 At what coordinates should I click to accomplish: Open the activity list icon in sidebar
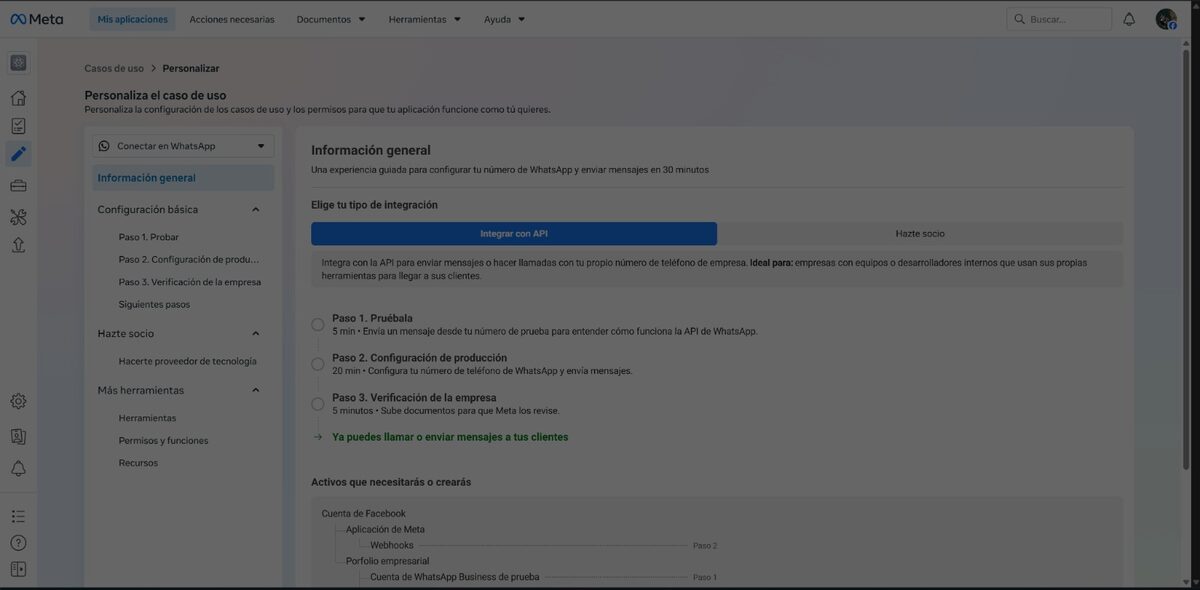pos(18,516)
